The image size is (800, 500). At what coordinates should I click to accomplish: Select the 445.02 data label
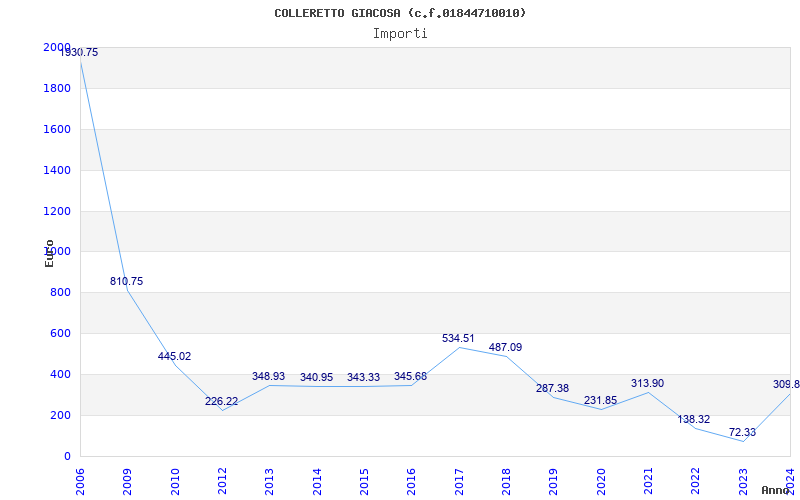click(174, 356)
